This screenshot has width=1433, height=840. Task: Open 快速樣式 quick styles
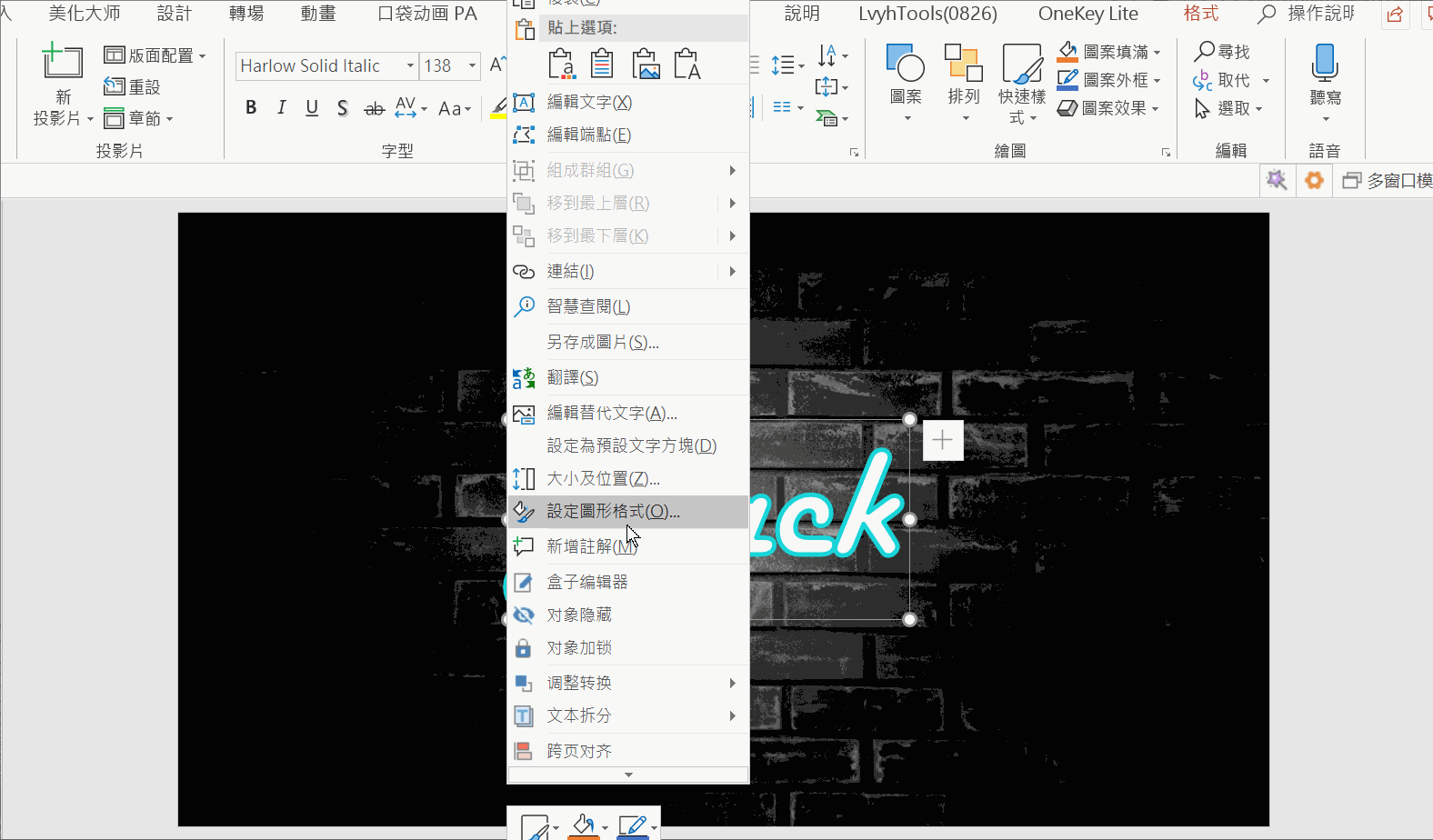click(1022, 84)
